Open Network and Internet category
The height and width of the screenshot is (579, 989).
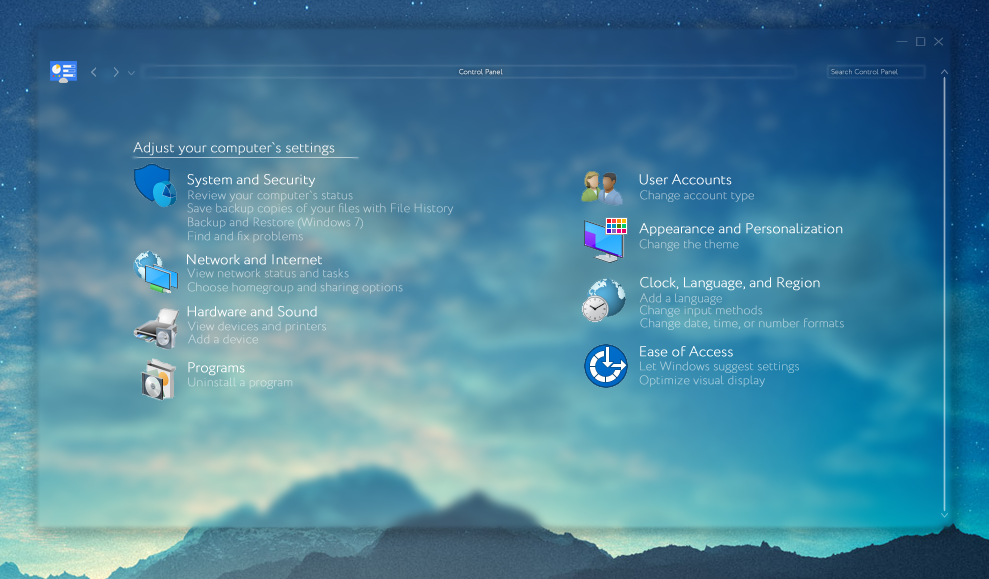(x=254, y=259)
